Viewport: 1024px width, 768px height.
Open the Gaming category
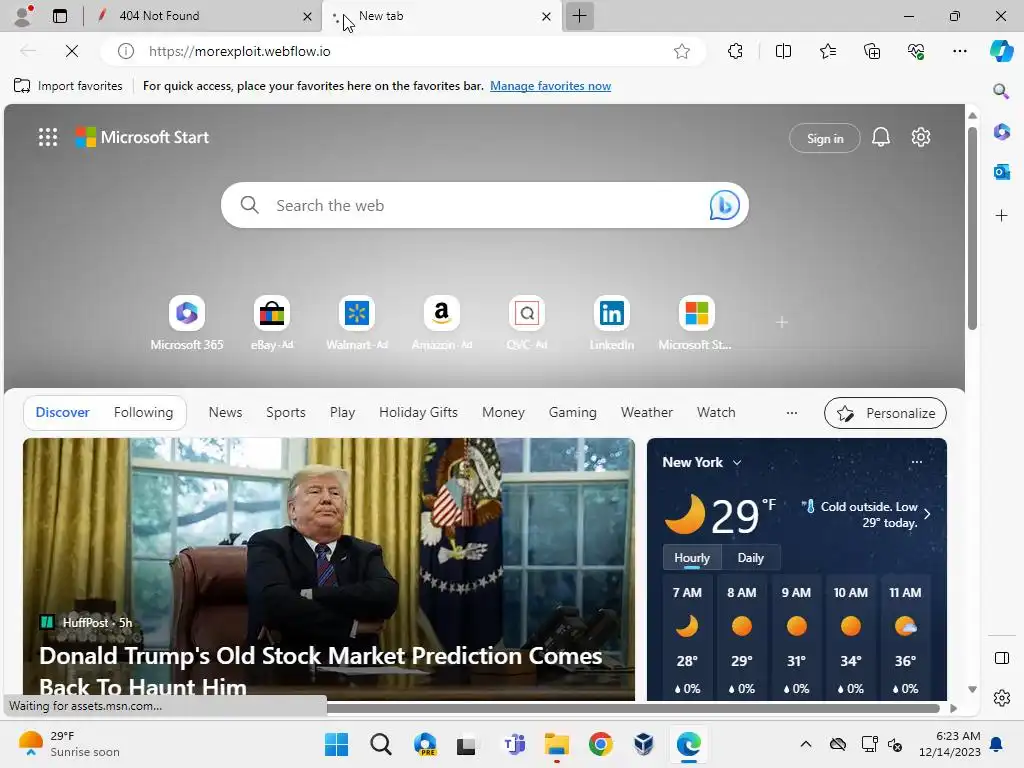click(572, 412)
